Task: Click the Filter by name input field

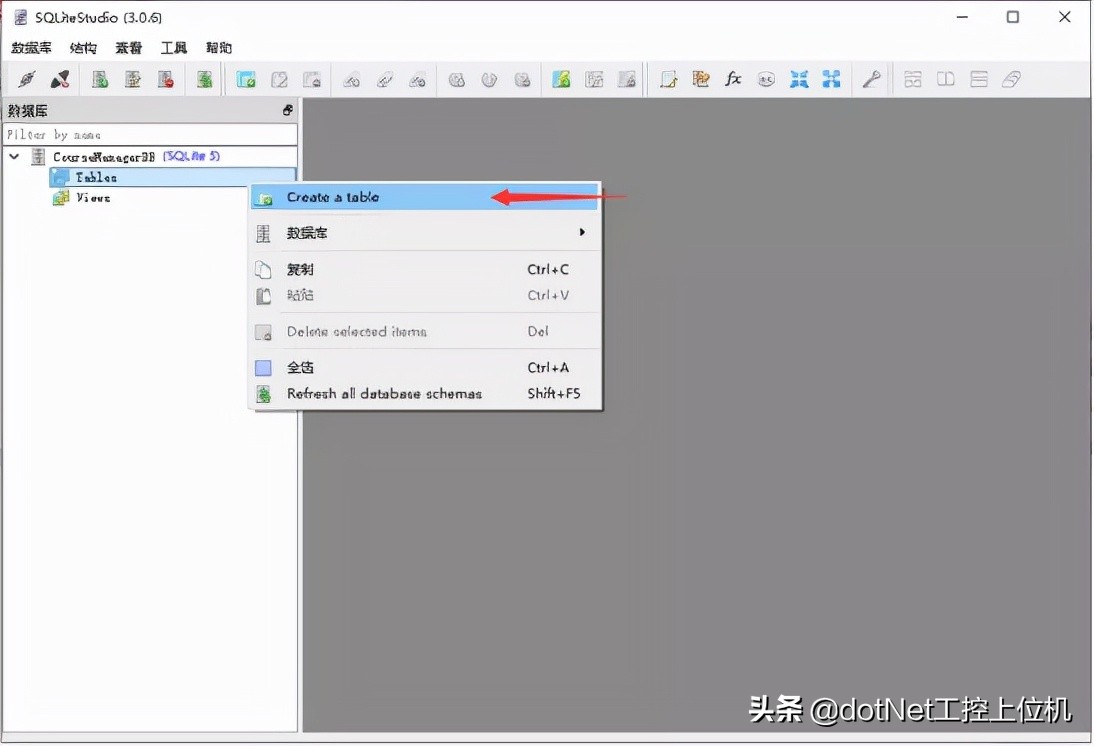Action: click(150, 134)
